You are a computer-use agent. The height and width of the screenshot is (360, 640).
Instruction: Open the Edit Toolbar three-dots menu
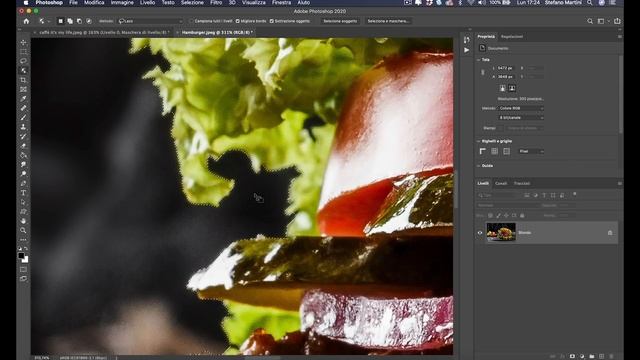tap(23, 240)
